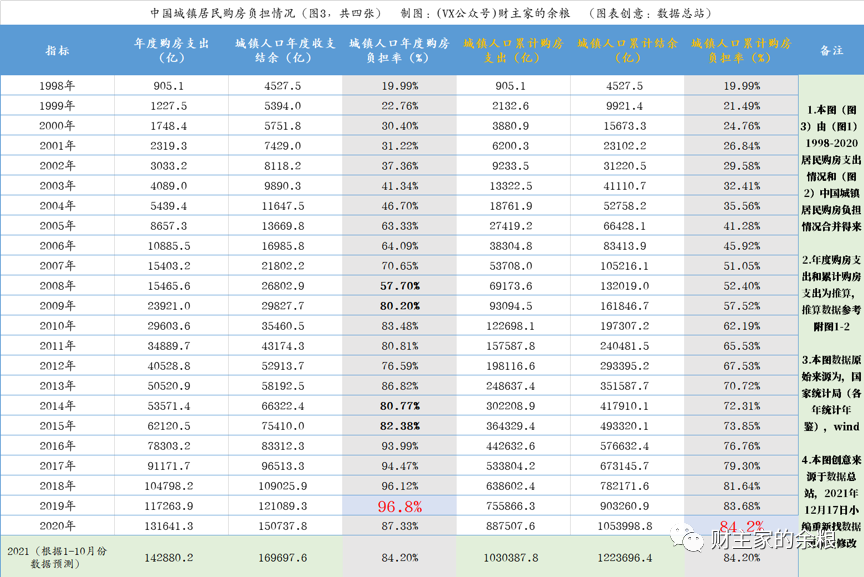Click the 1998年 row label
Image resolution: width=864 pixels, height=577 pixels.
[x=57, y=86]
